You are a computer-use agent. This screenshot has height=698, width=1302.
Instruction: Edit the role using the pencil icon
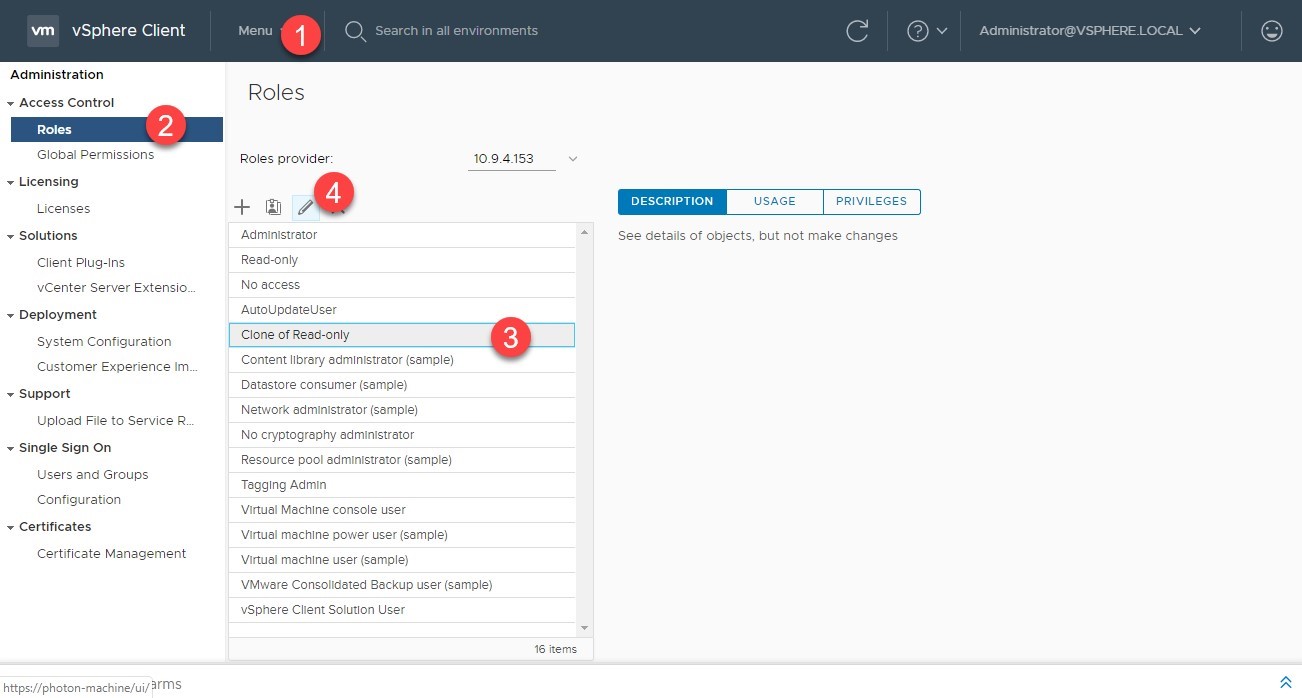click(306, 207)
